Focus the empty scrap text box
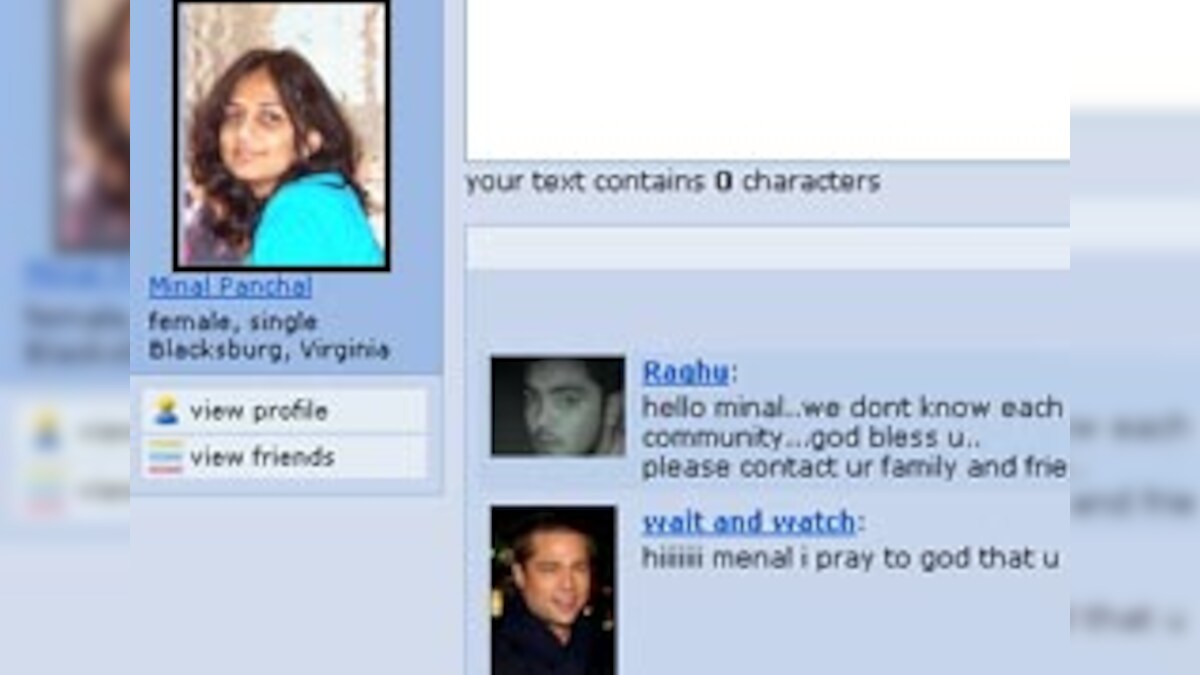Viewport: 1200px width, 675px height. coord(768,80)
